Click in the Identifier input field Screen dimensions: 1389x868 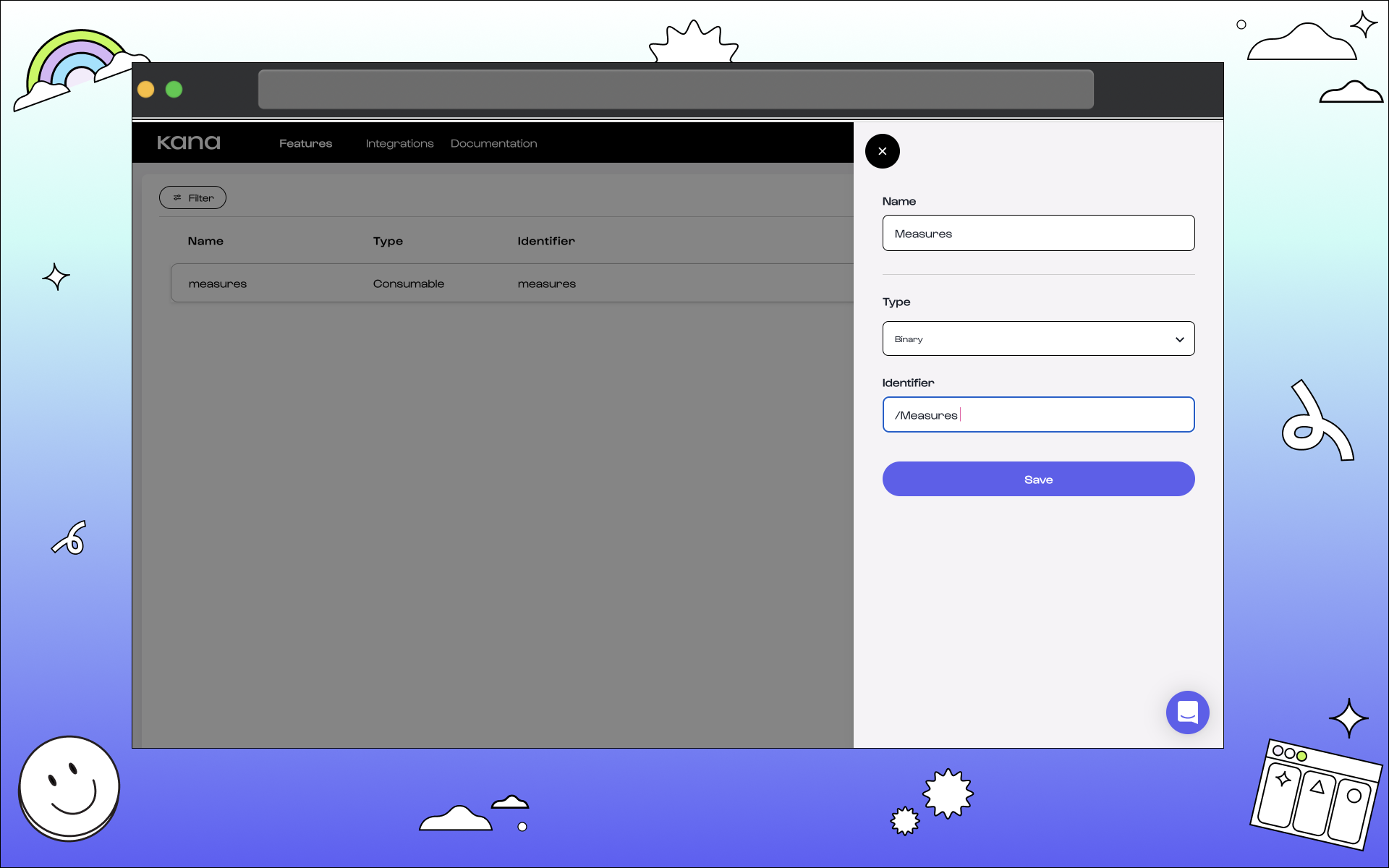(x=1038, y=414)
